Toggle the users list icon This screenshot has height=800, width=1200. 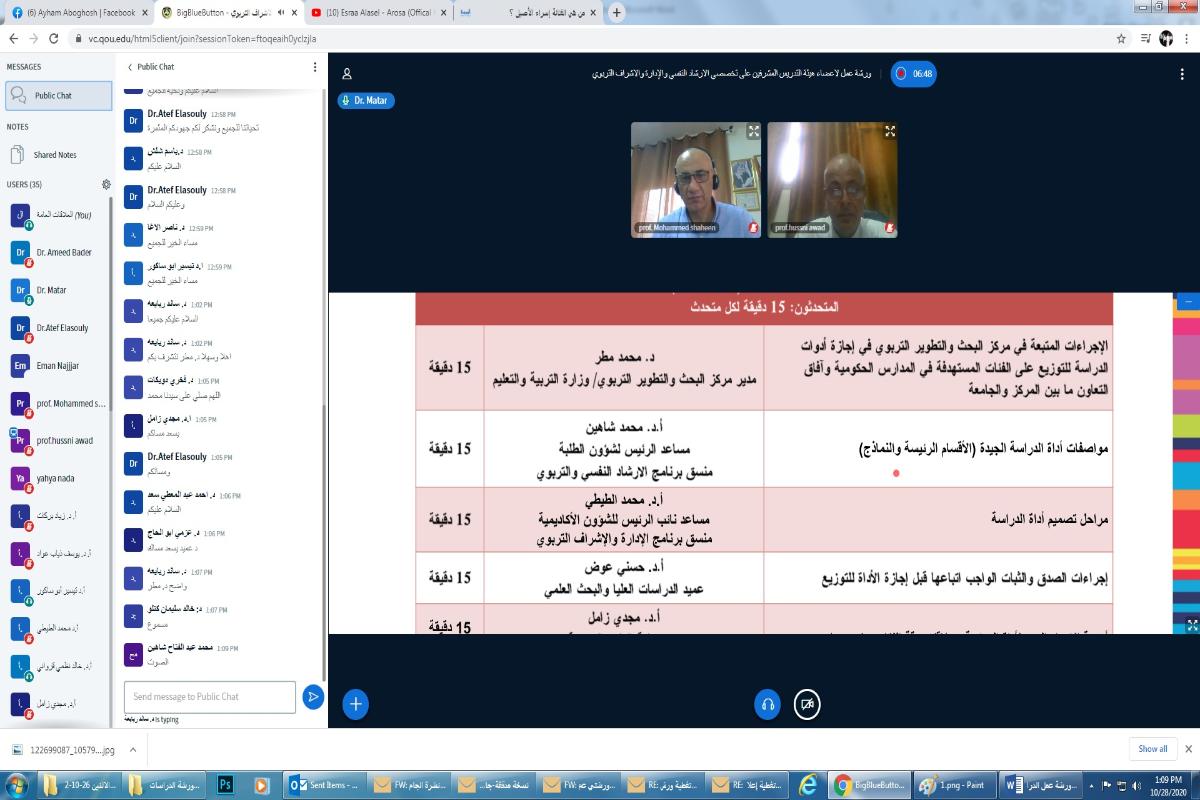click(x=347, y=74)
